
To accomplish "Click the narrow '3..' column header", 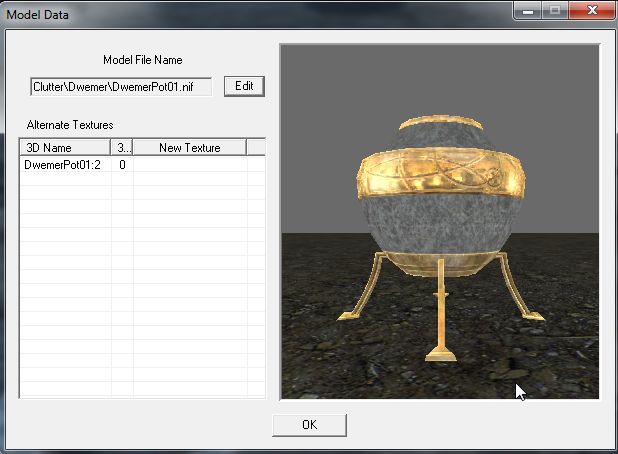I will point(122,147).
